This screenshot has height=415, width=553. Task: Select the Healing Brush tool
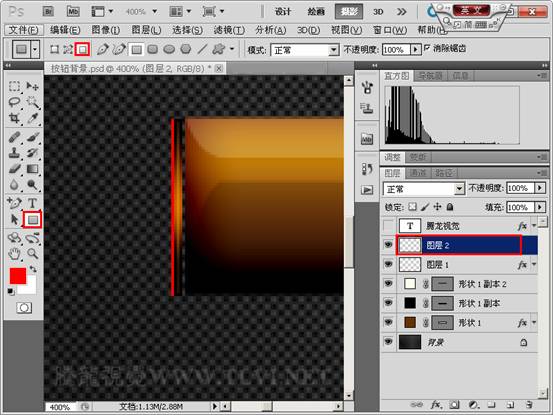point(14,137)
